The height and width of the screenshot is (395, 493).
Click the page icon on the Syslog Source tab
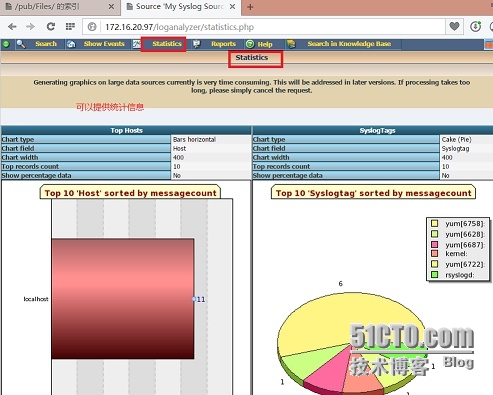tap(130, 6)
